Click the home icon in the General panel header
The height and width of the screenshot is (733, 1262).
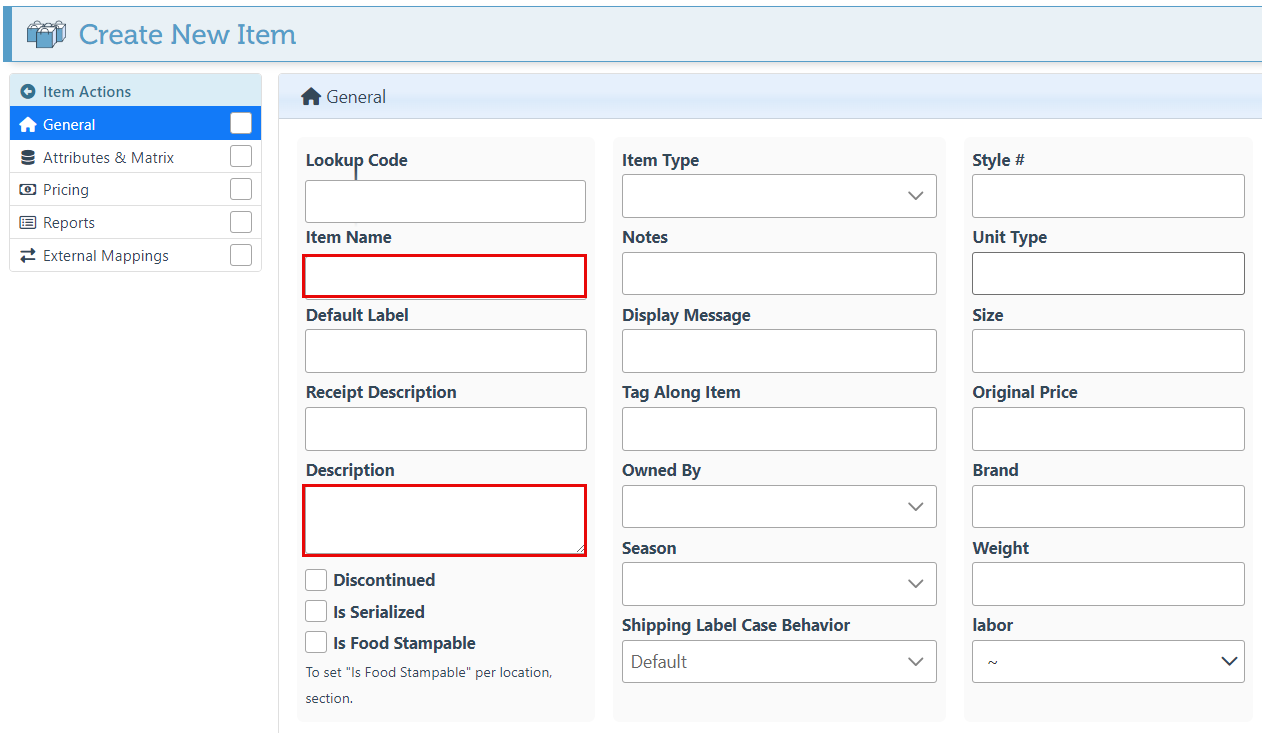pyautogui.click(x=311, y=97)
